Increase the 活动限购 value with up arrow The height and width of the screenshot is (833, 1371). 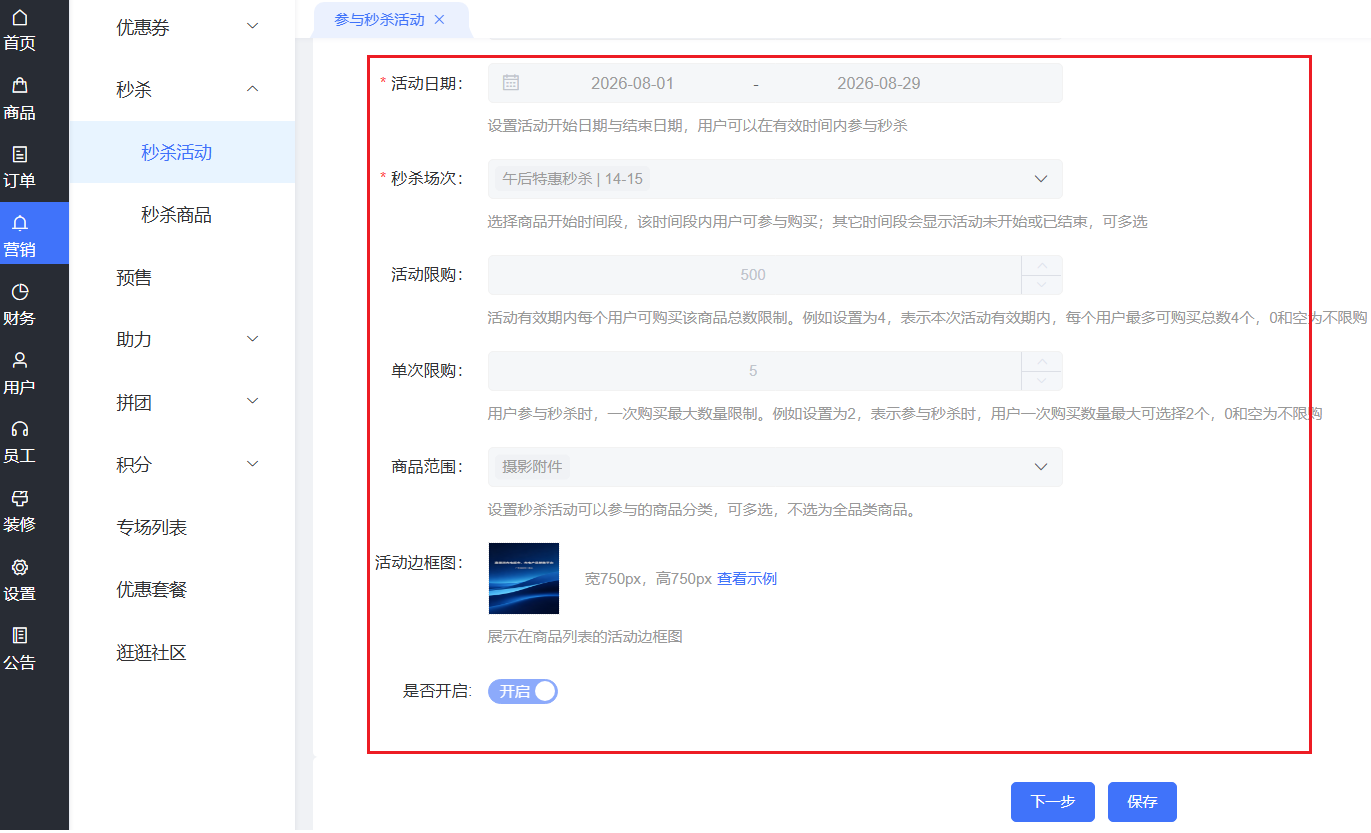(1042, 265)
